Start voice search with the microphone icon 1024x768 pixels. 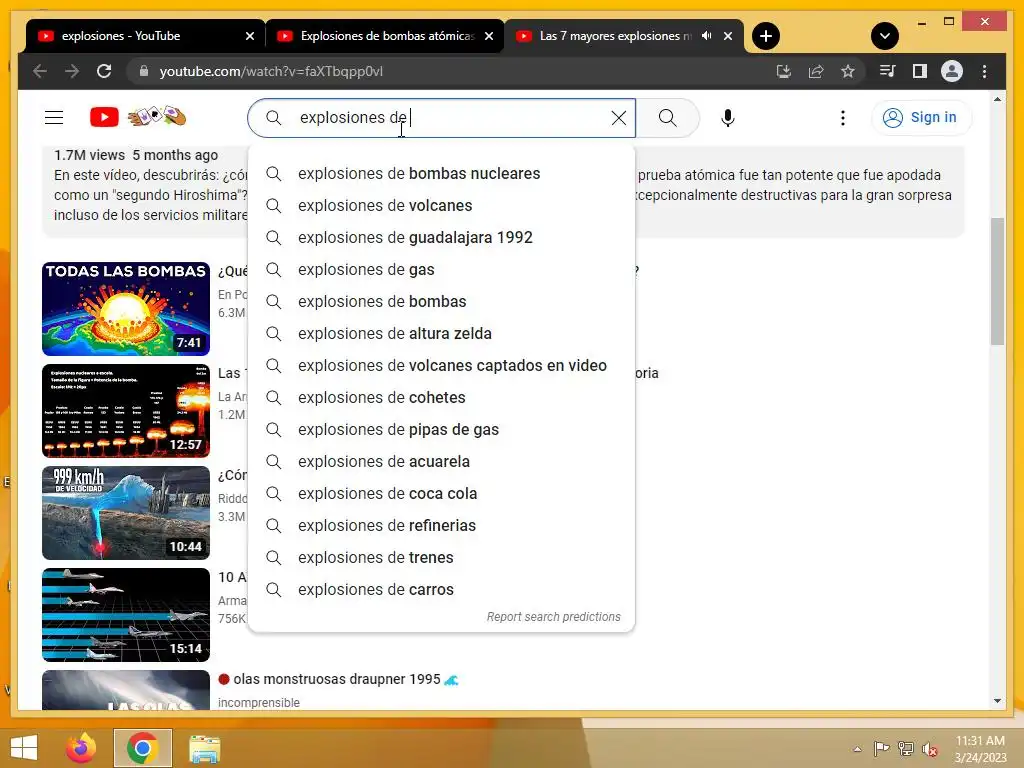tap(728, 118)
